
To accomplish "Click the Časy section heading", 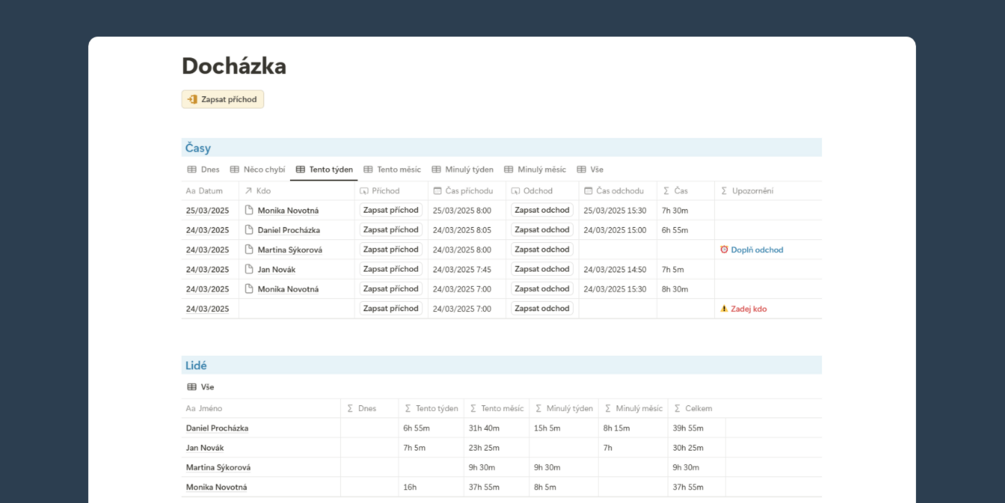I will coord(198,148).
